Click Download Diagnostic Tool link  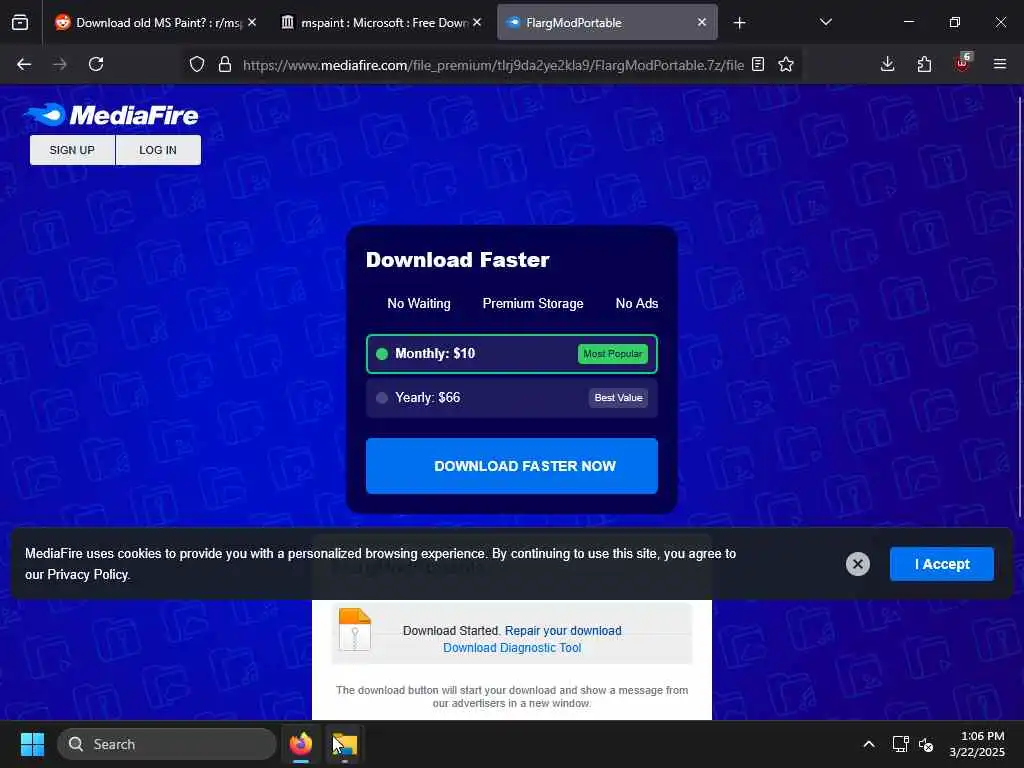coord(512,648)
